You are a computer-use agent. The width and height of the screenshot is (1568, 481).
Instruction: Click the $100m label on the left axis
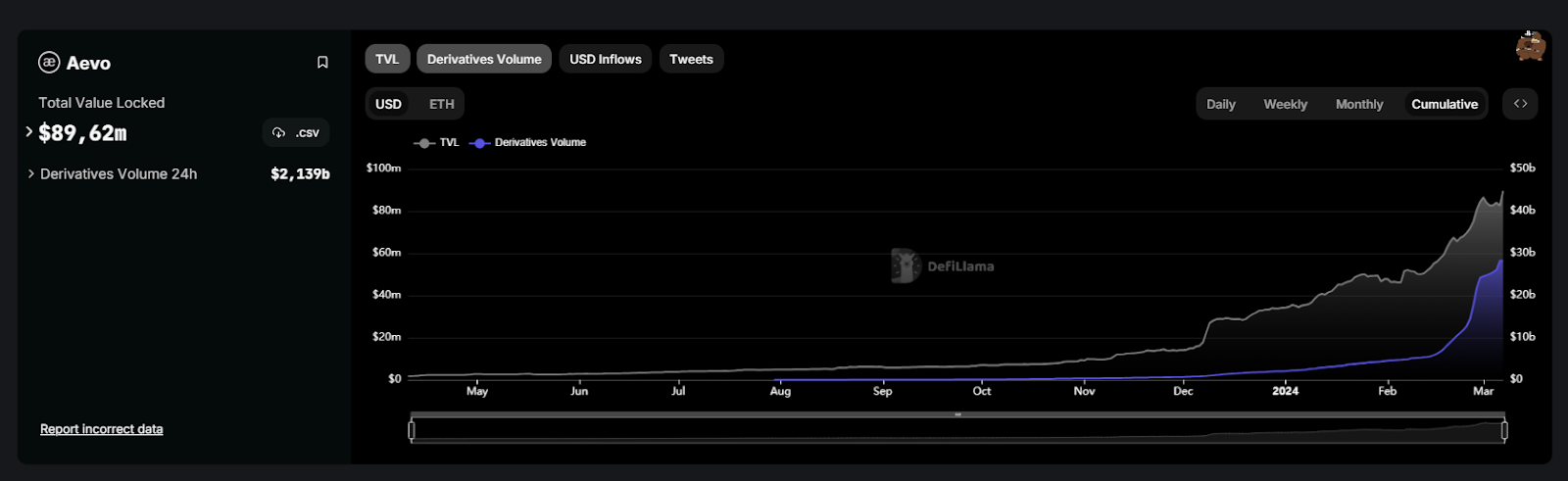tap(383, 168)
